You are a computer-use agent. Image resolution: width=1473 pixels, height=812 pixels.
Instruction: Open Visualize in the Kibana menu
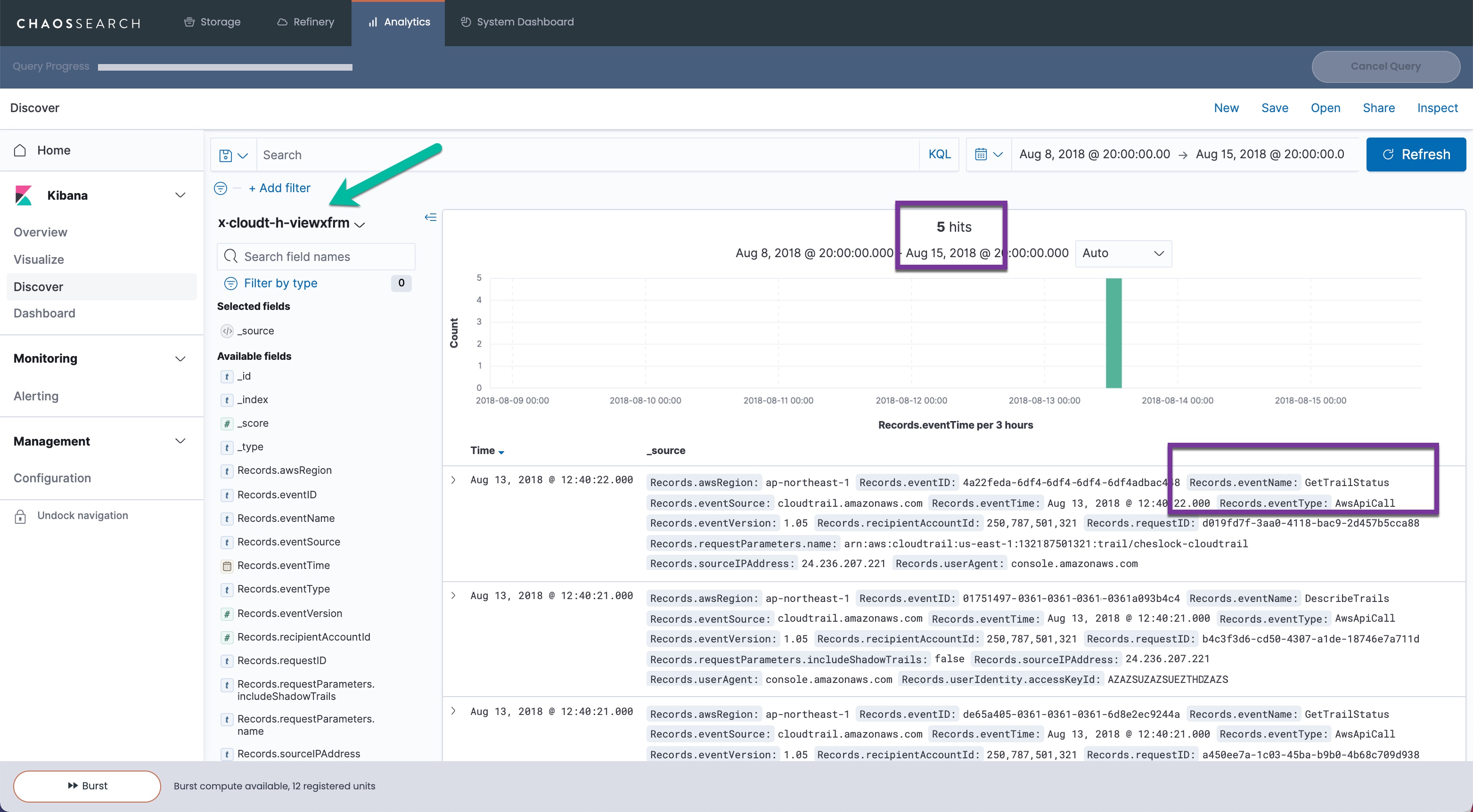click(38, 260)
